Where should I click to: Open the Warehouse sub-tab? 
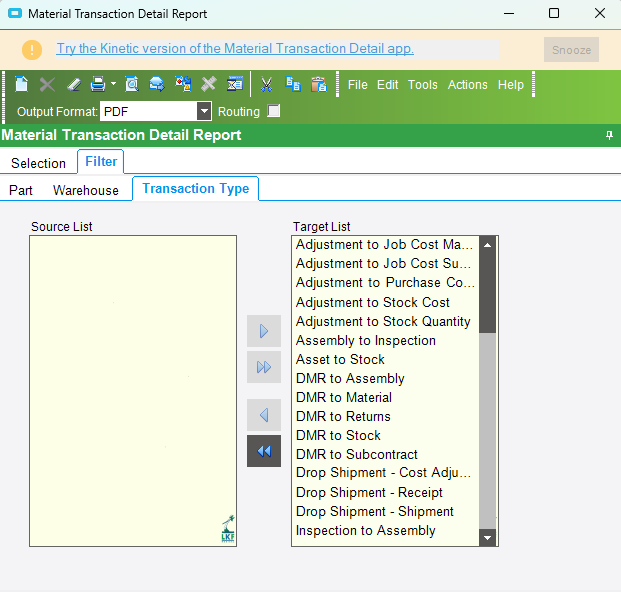86,190
